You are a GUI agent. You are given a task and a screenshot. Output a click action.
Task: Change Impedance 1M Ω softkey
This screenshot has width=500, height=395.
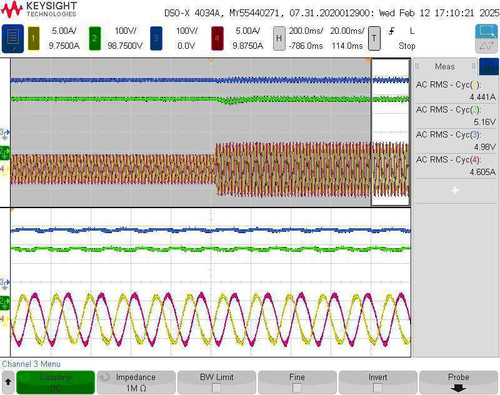(x=136, y=382)
